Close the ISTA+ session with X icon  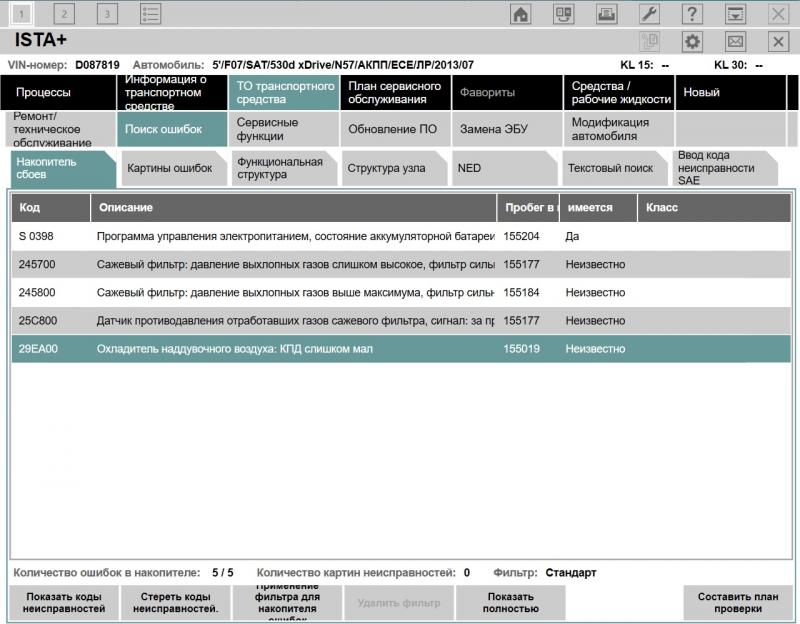tap(778, 41)
